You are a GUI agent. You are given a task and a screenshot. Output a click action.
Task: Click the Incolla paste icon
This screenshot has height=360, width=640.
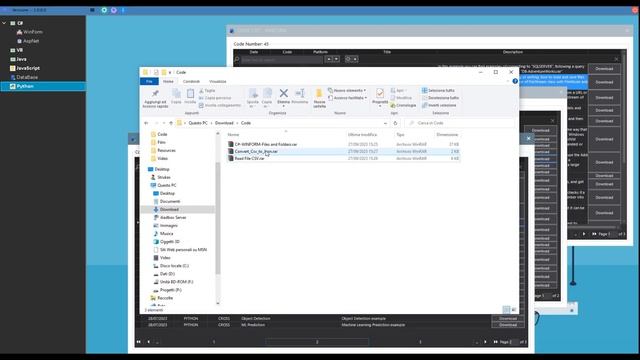(190, 96)
